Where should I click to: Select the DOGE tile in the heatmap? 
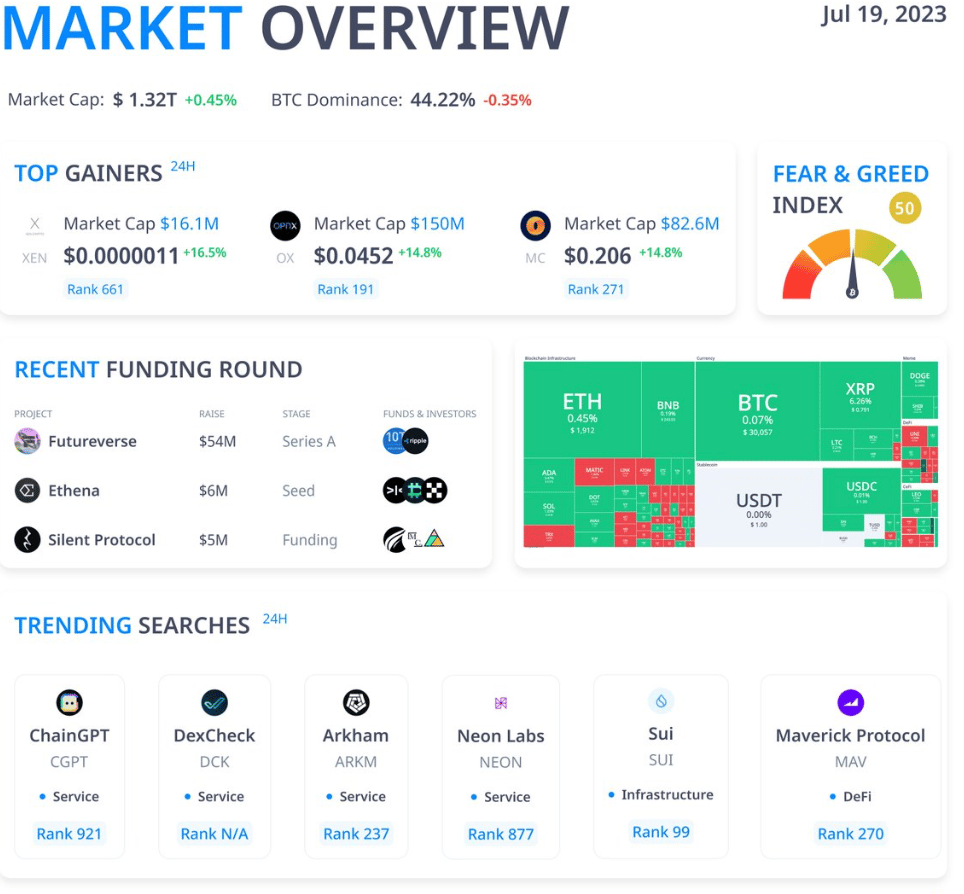(920, 378)
